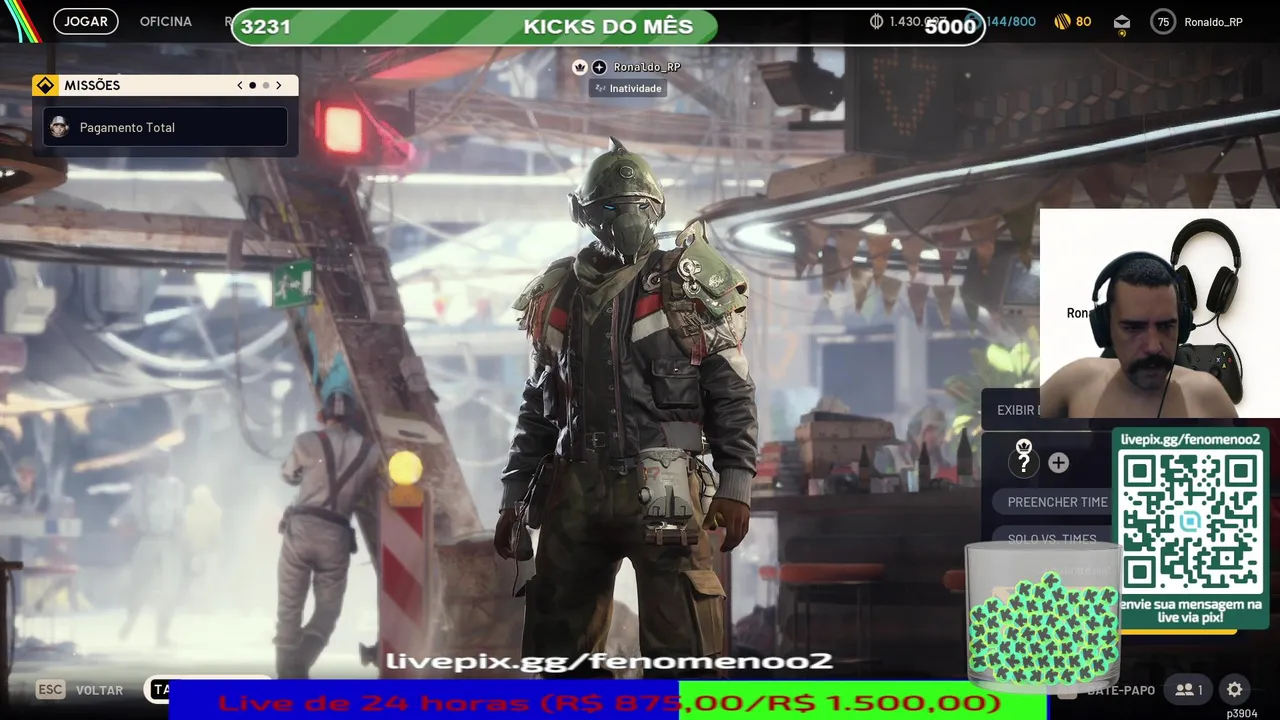The height and width of the screenshot is (720, 1280).
Task: Select the second missions page dot
Action: 265,86
